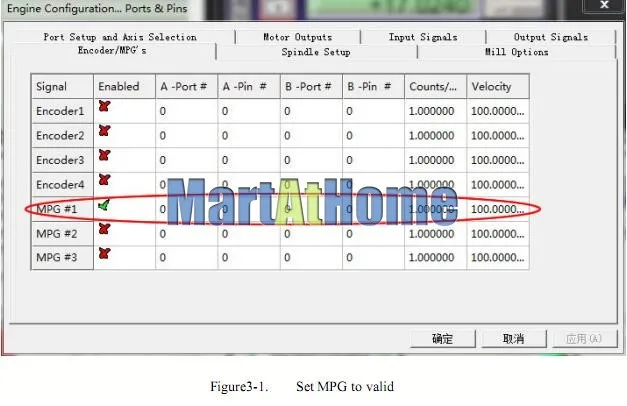Edit Encoder1 A -Port # cell

click(x=187, y=111)
